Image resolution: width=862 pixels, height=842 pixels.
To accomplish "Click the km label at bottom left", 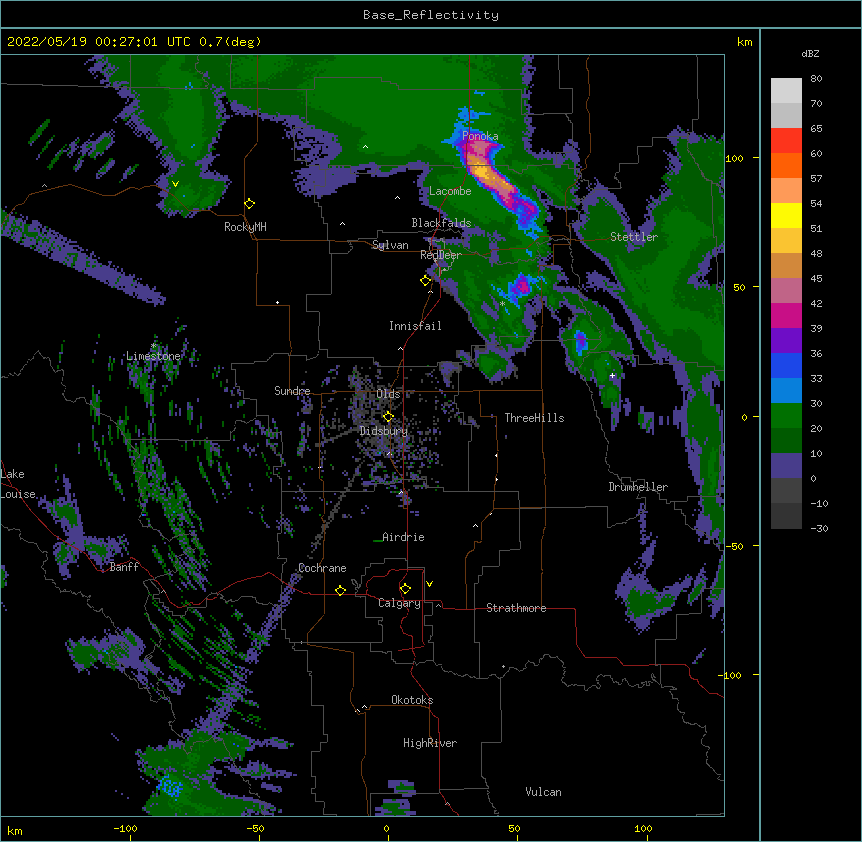I will pyautogui.click(x=15, y=831).
